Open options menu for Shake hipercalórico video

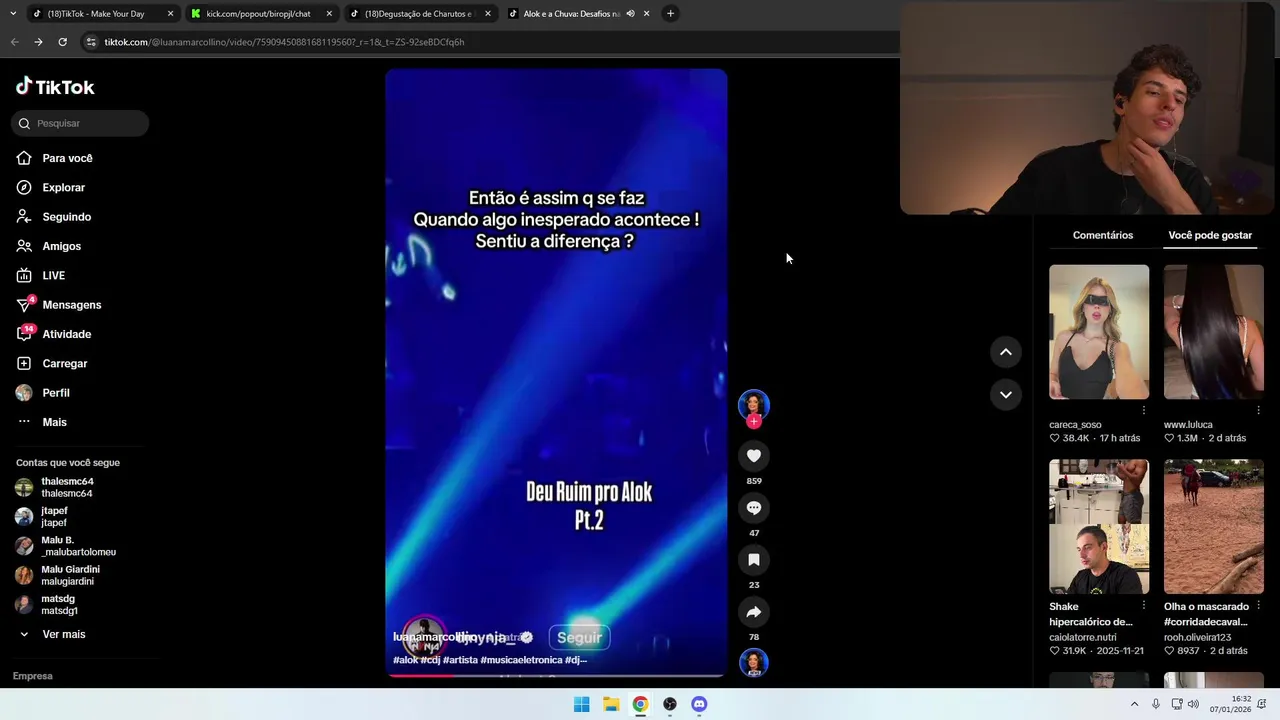pyautogui.click(x=1144, y=606)
